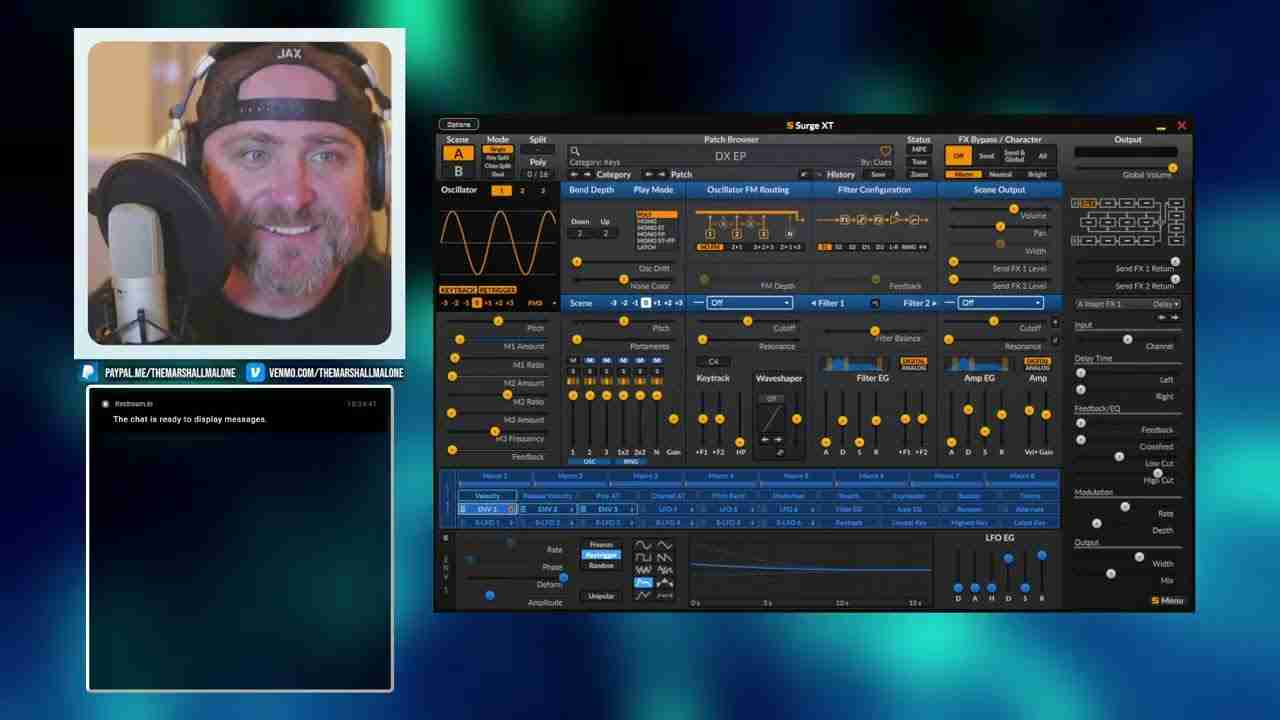
Task: Select oscillator 2 tab
Action: click(522, 190)
